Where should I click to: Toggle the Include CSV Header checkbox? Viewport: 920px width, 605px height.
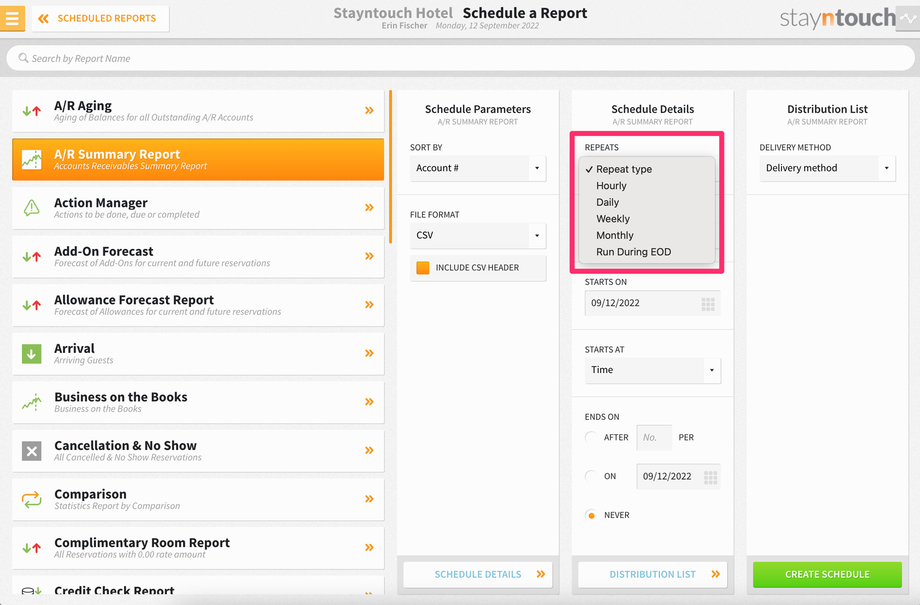422,268
